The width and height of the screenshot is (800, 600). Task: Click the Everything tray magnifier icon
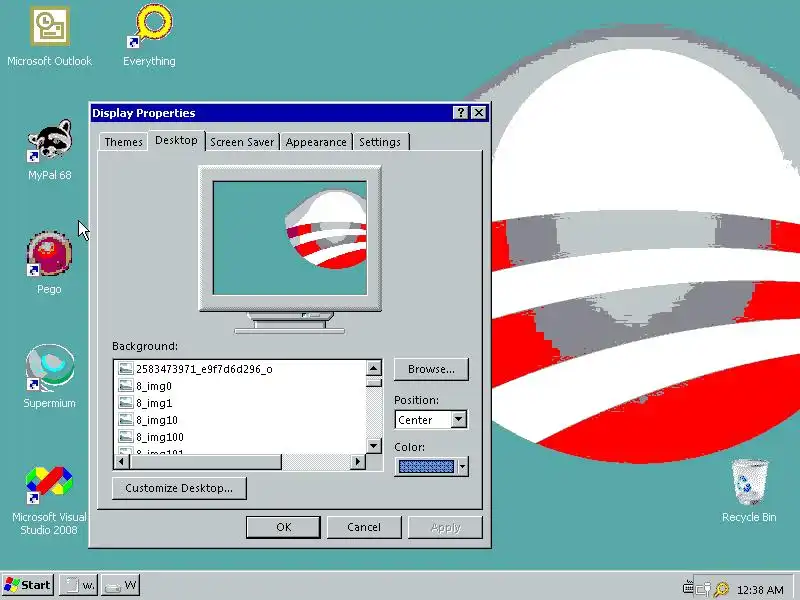pyautogui.click(x=721, y=589)
